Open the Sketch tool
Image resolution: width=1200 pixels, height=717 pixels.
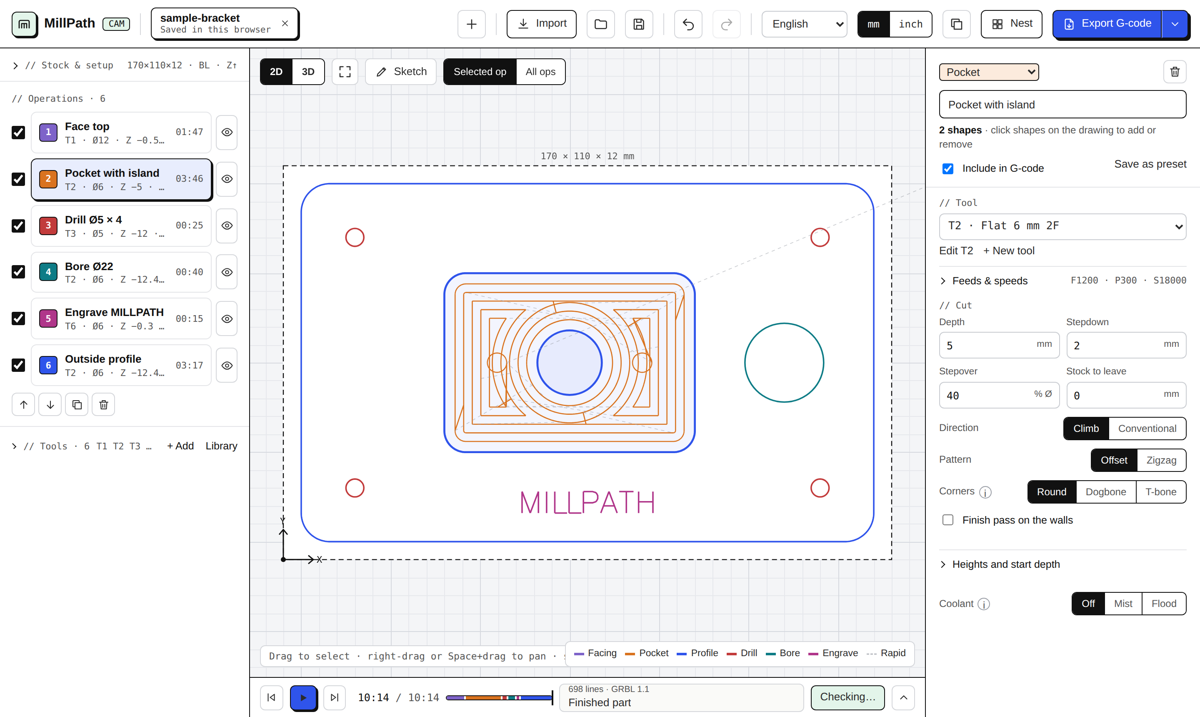click(x=400, y=72)
